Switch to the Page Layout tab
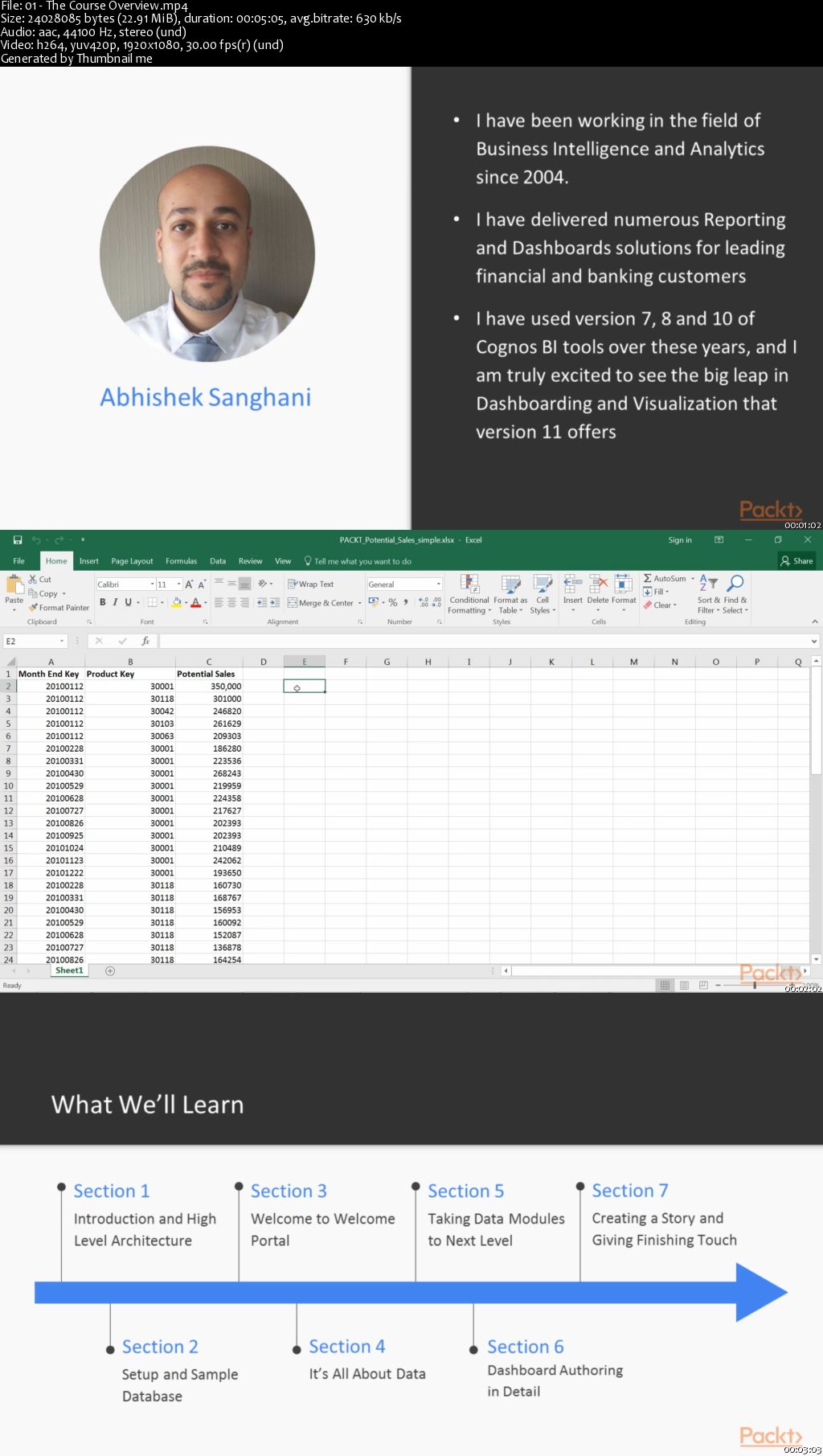Image resolution: width=823 pixels, height=1456 pixels. (x=132, y=561)
